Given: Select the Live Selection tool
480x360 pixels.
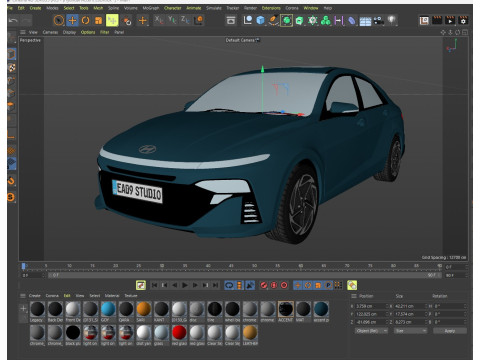Looking at the screenshot, I should 59,21.
